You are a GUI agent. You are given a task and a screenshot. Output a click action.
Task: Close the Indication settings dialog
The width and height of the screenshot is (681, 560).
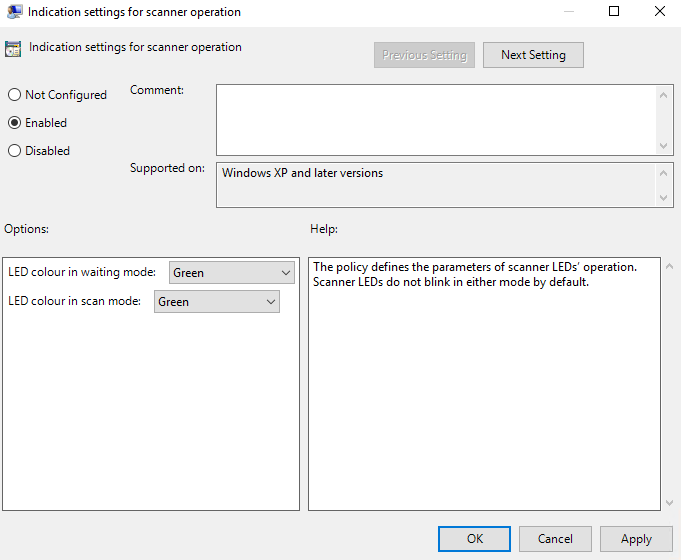pos(658,12)
